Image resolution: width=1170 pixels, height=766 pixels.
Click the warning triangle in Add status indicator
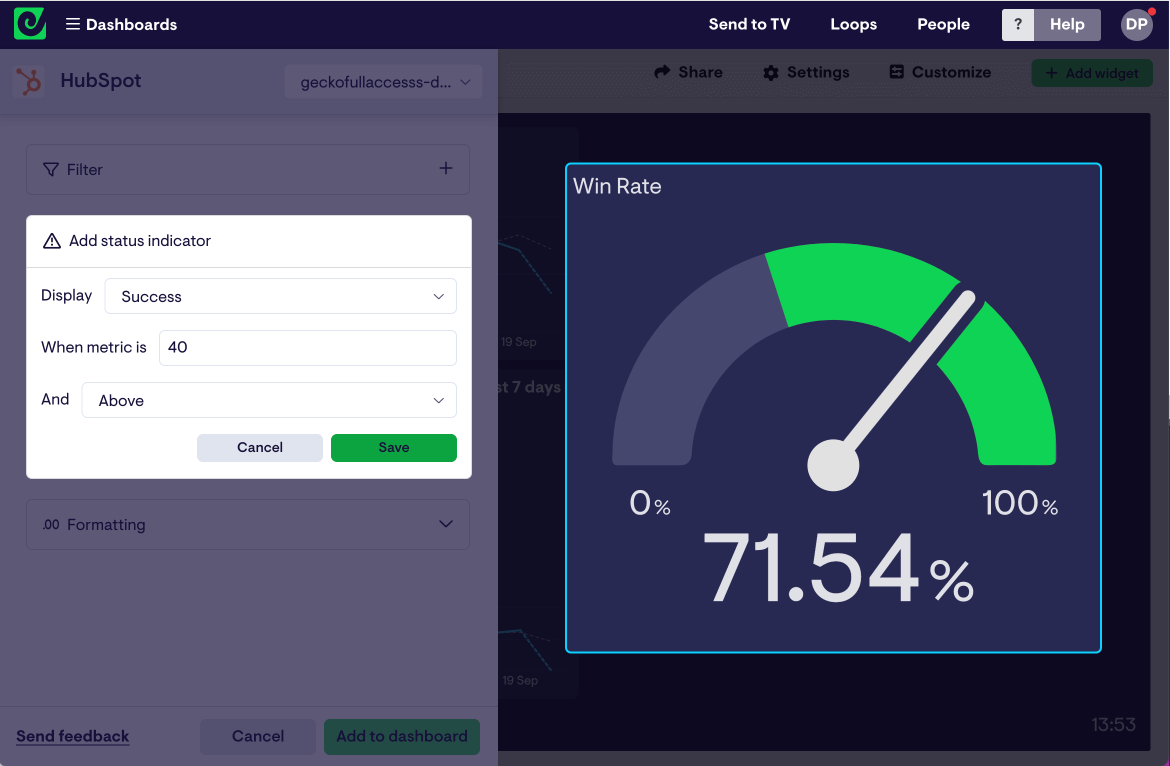52,240
